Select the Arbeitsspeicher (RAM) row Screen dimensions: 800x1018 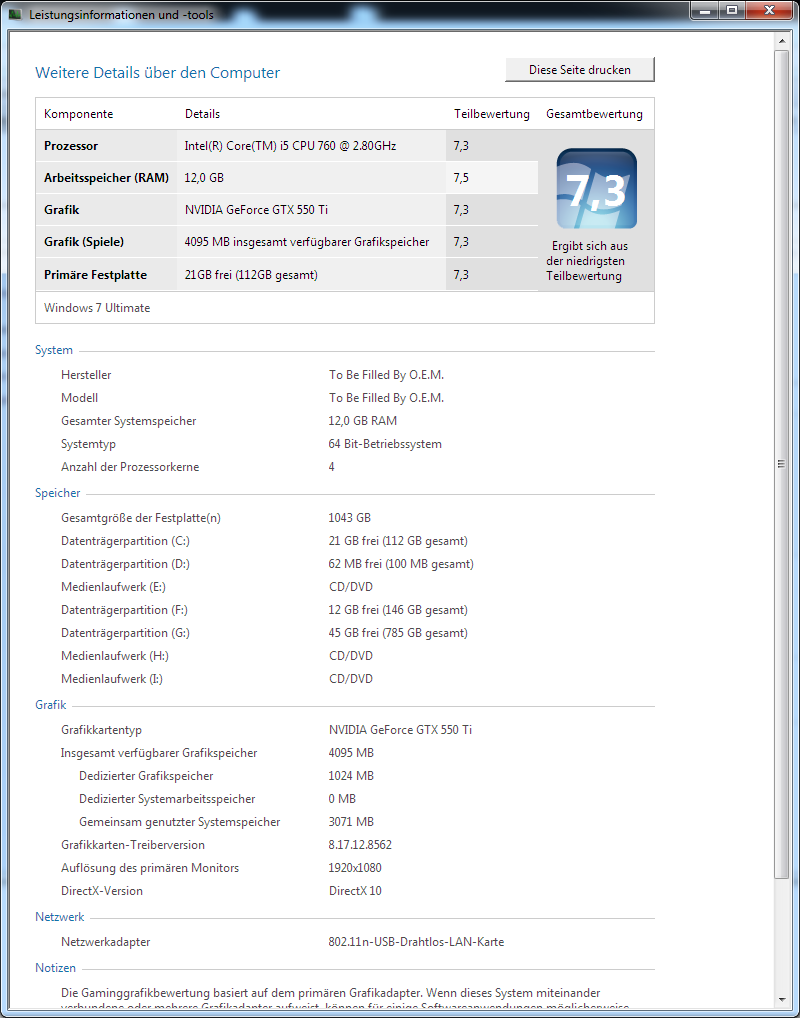(286, 178)
